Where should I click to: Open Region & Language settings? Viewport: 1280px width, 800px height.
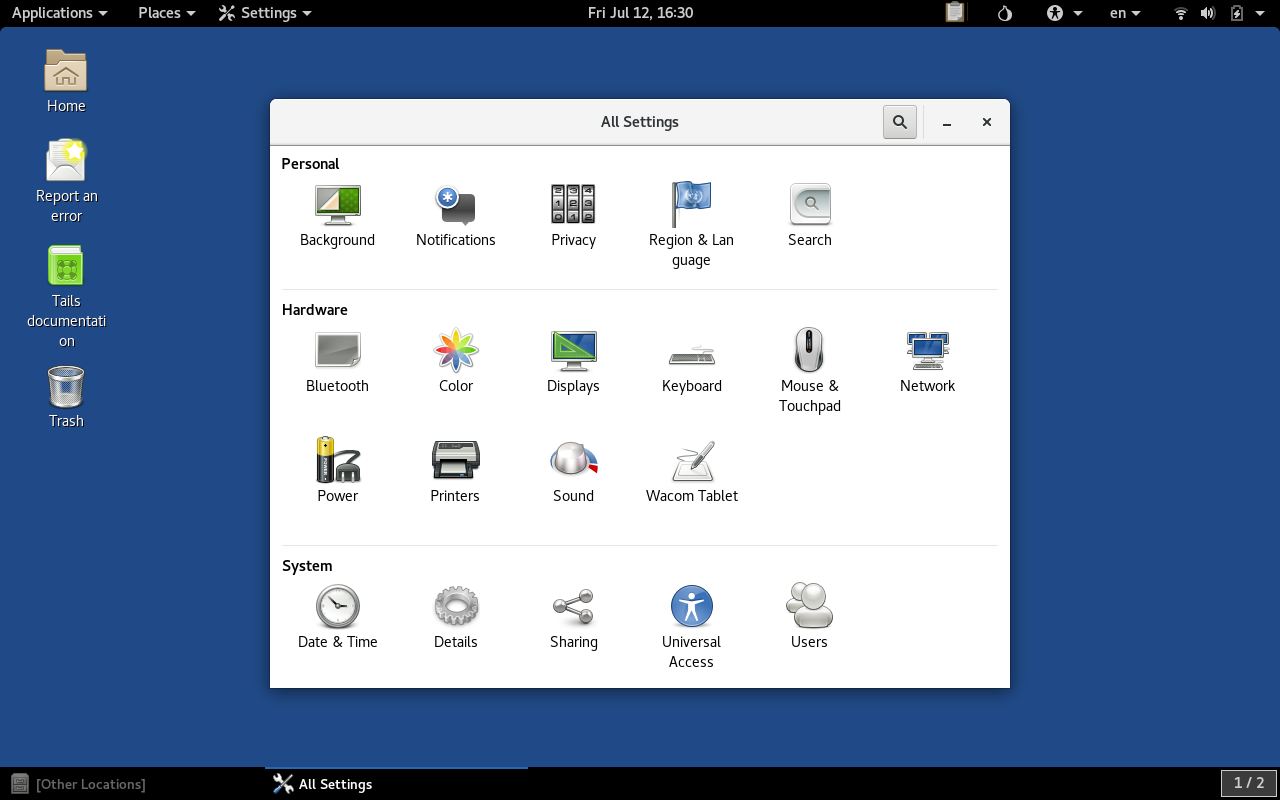[691, 225]
